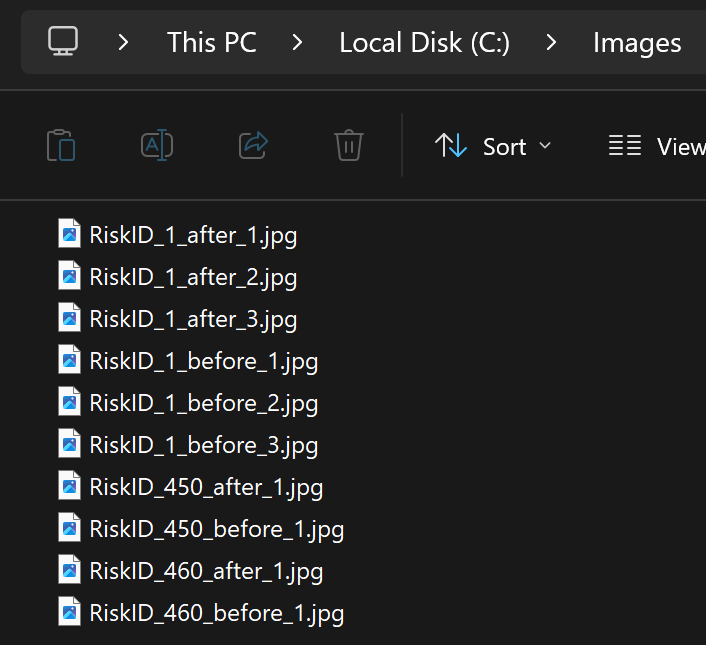Select the file RiskID_460_after_1.jpg

coord(206,571)
